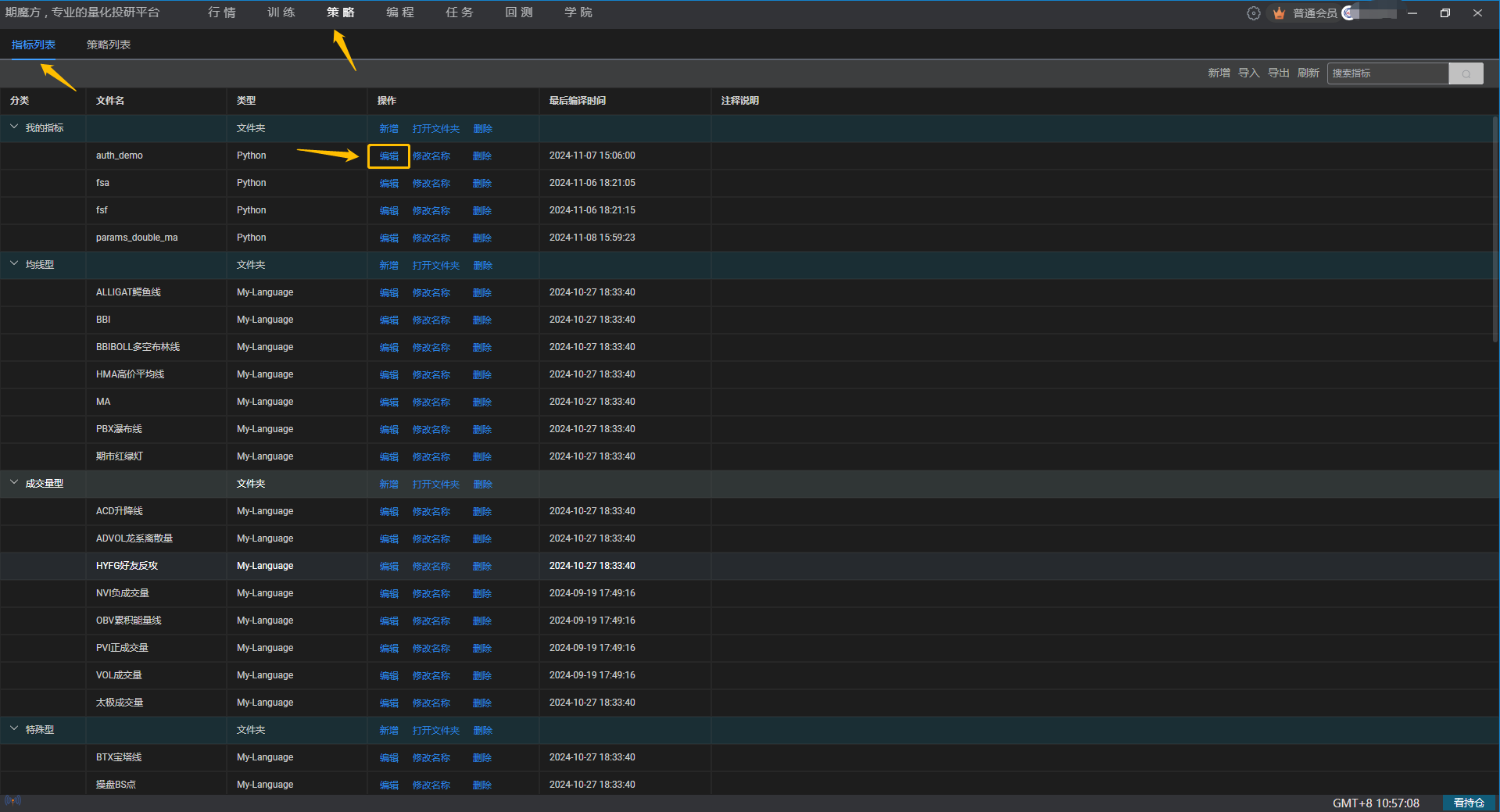Click 编辑 for auth_demo
This screenshot has width=1500, height=812.
click(388, 156)
